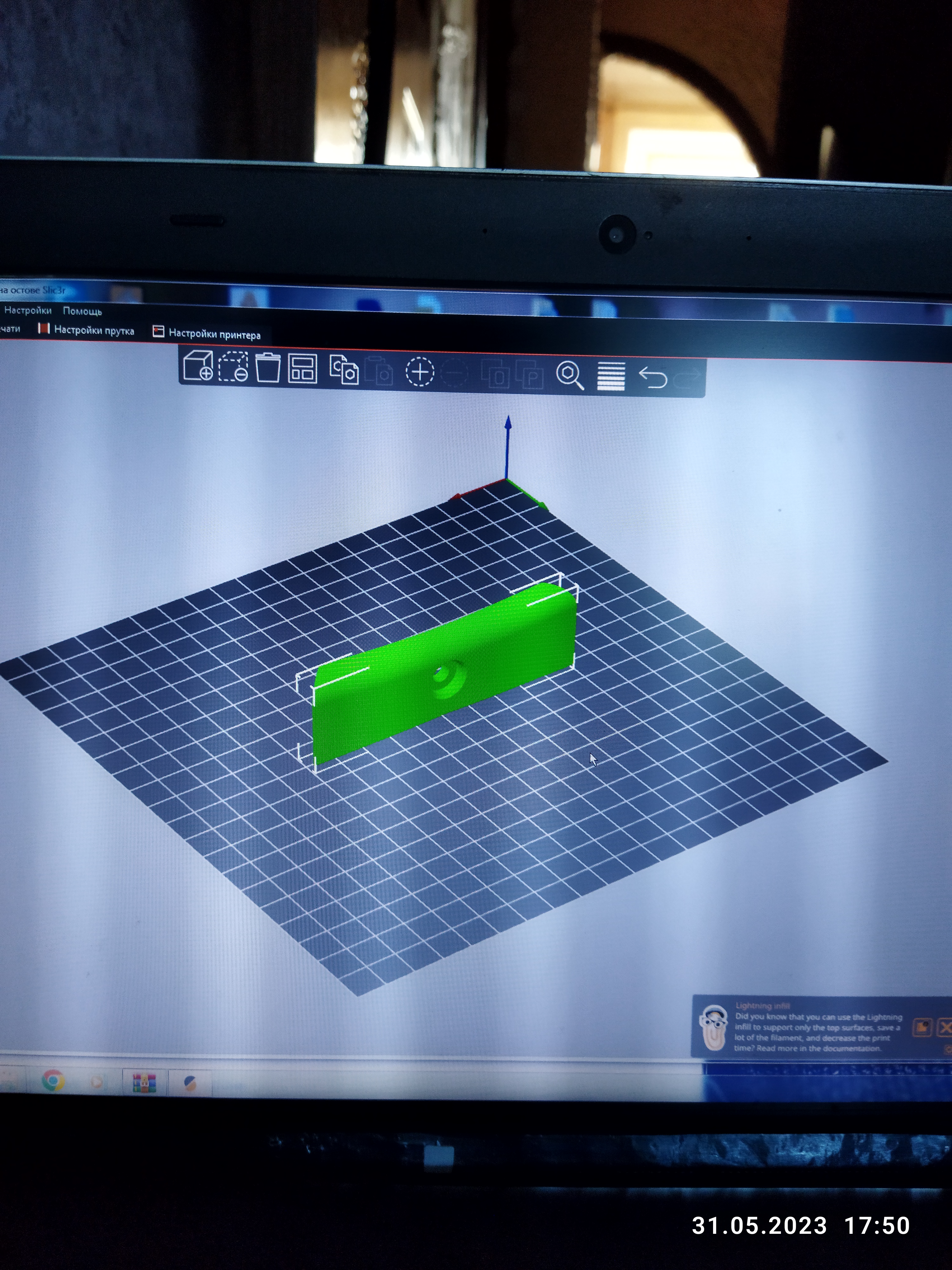The height and width of the screenshot is (1270, 952).
Task: Click the Undo arrow
Action: coord(652,378)
